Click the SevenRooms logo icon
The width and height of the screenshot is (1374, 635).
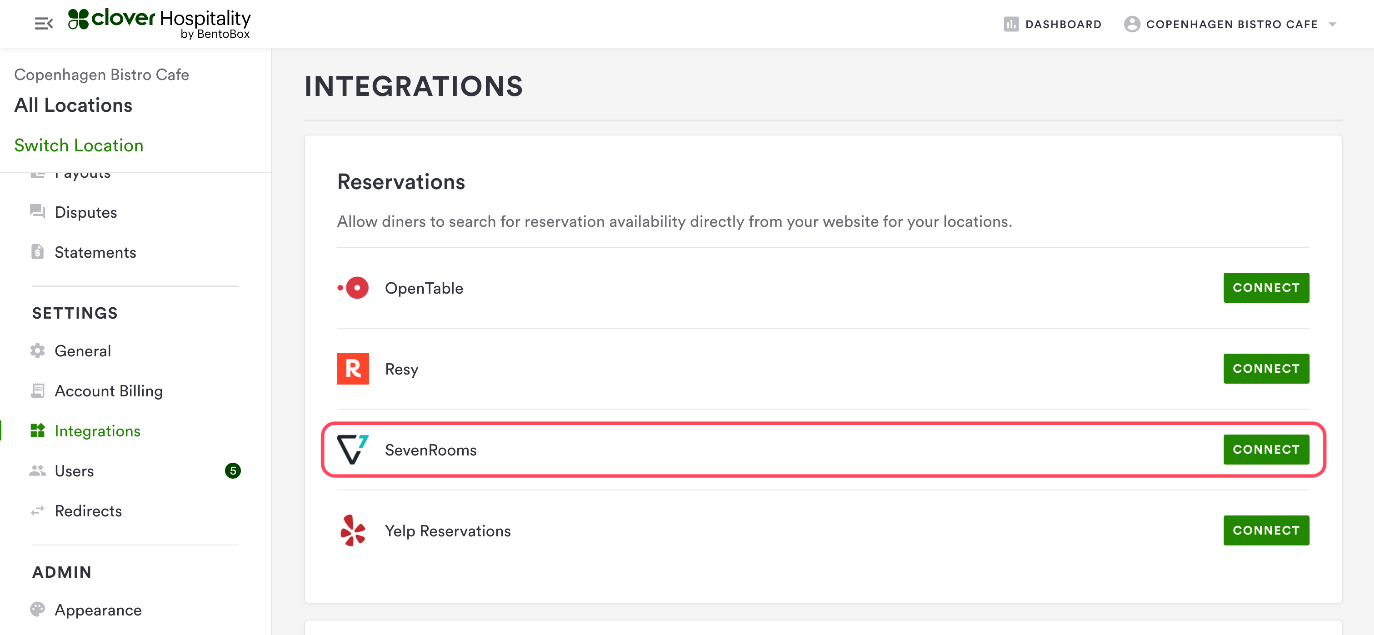353,450
